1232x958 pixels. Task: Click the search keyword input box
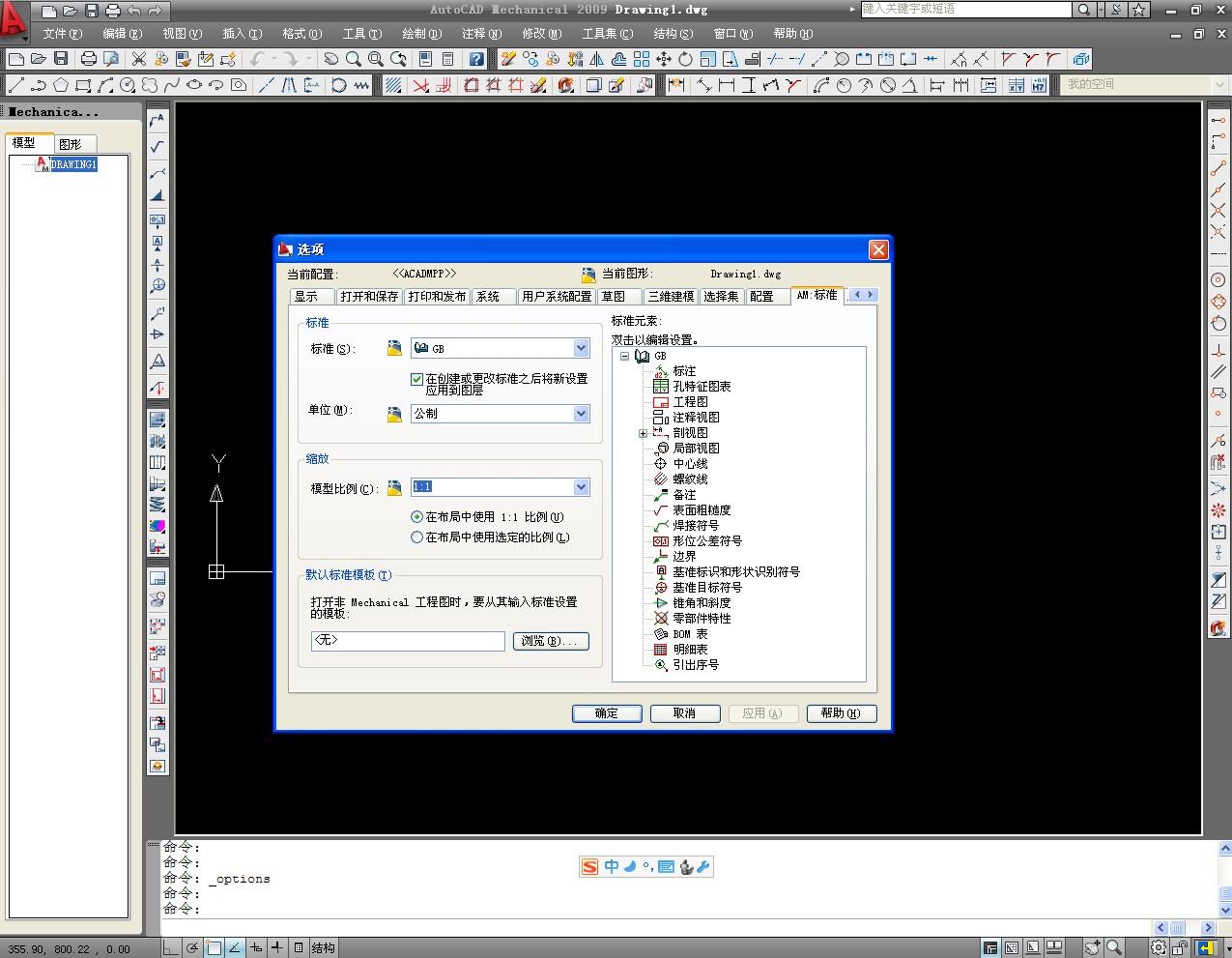point(966,10)
